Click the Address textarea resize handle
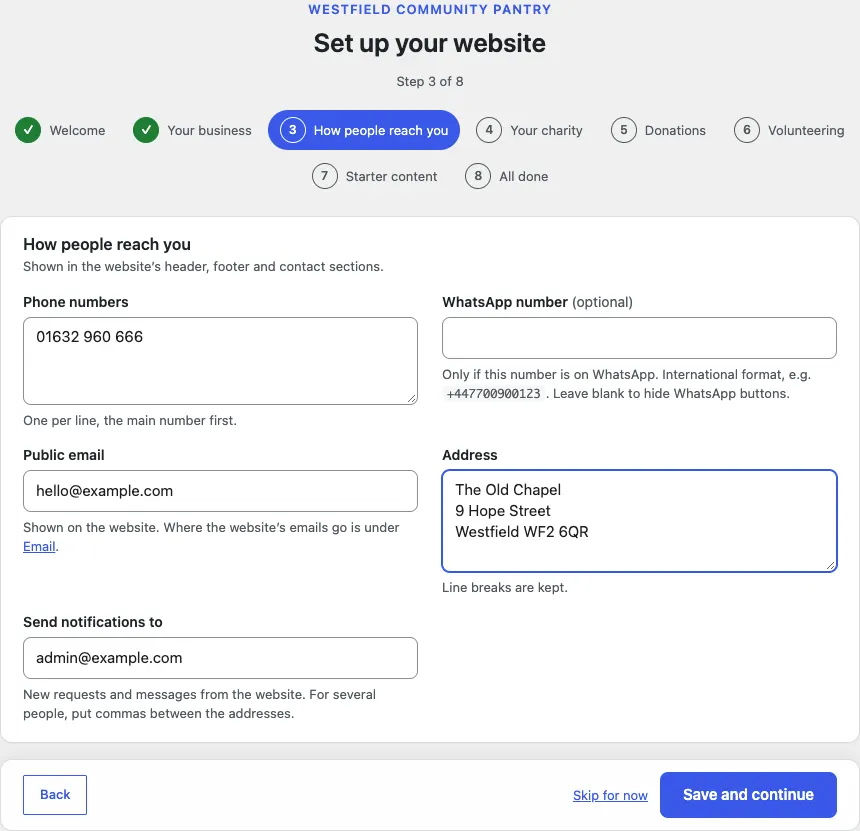The image size is (860, 831). tap(831, 566)
